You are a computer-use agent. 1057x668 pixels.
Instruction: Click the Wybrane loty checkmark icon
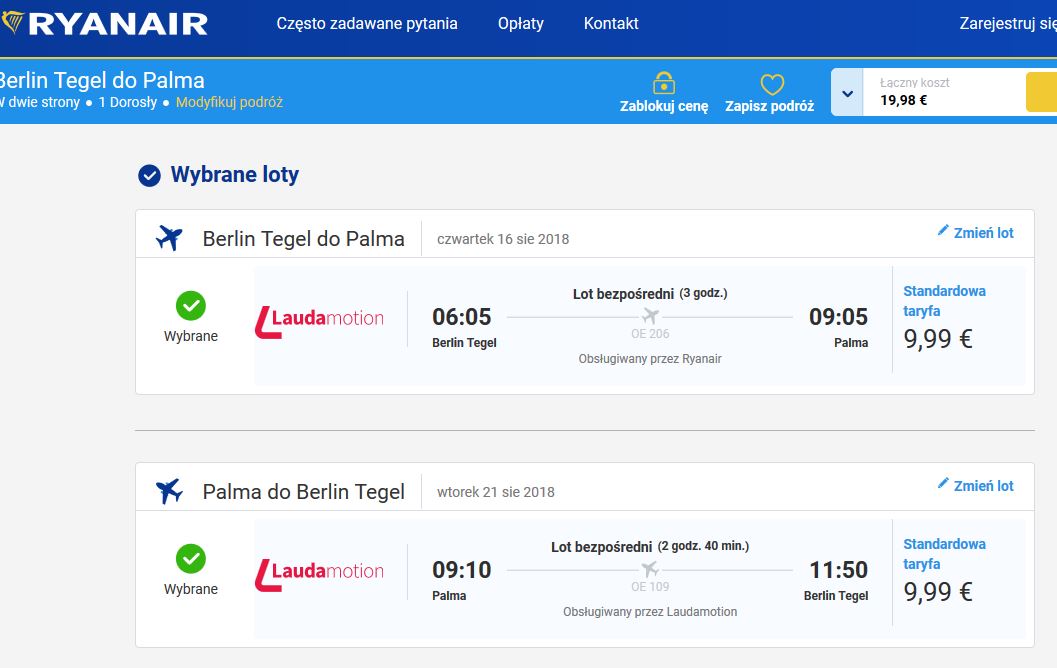point(150,175)
